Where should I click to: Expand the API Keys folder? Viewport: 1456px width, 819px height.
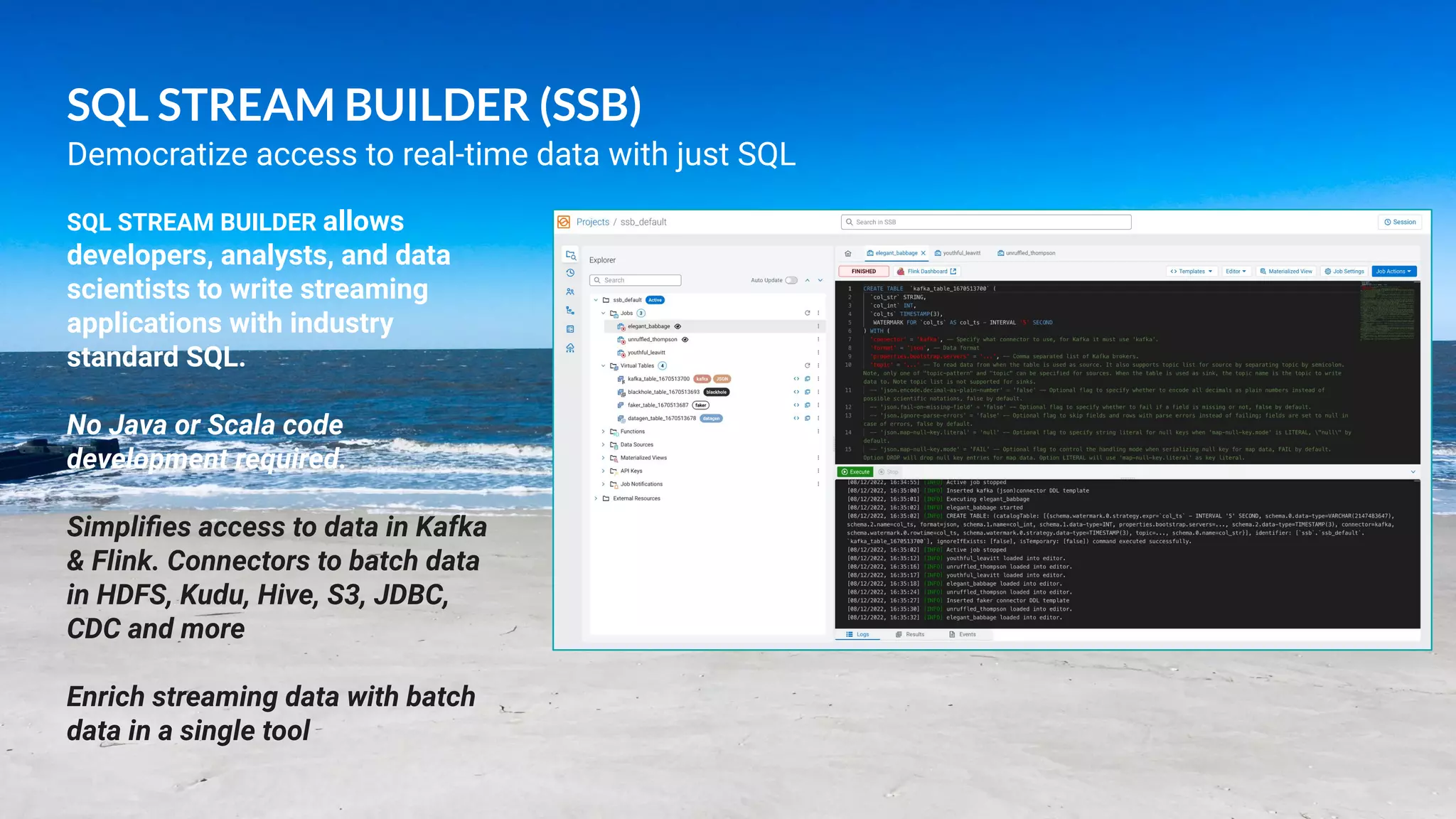pos(604,471)
